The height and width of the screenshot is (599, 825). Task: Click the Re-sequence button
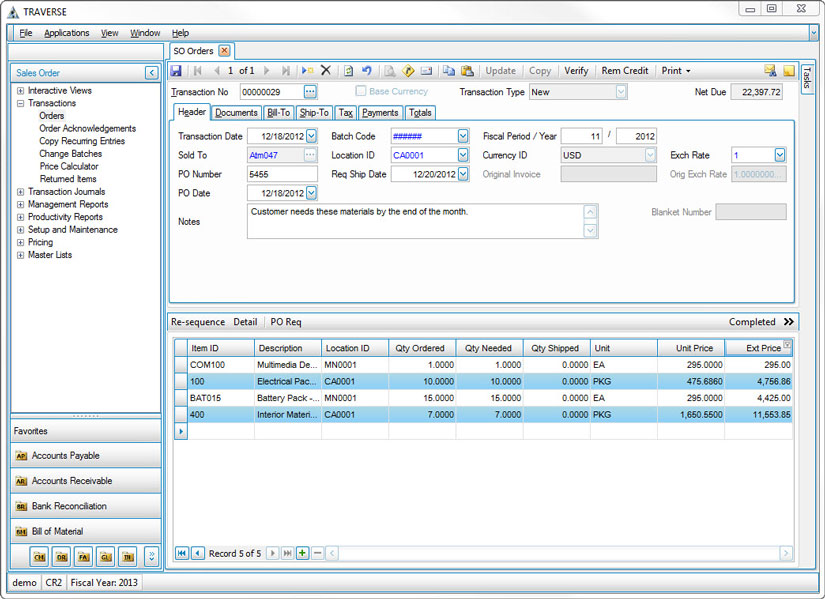(x=198, y=322)
